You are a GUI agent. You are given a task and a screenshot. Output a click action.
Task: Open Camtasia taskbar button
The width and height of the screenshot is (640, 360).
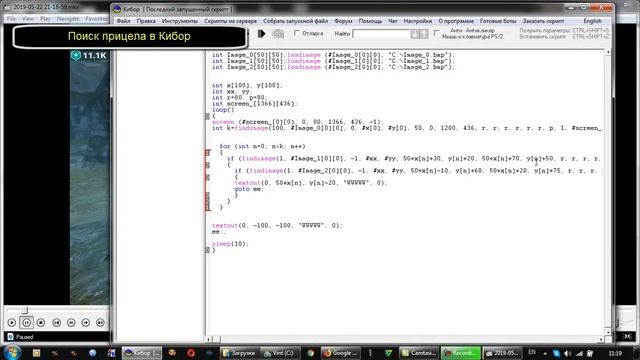418,353
